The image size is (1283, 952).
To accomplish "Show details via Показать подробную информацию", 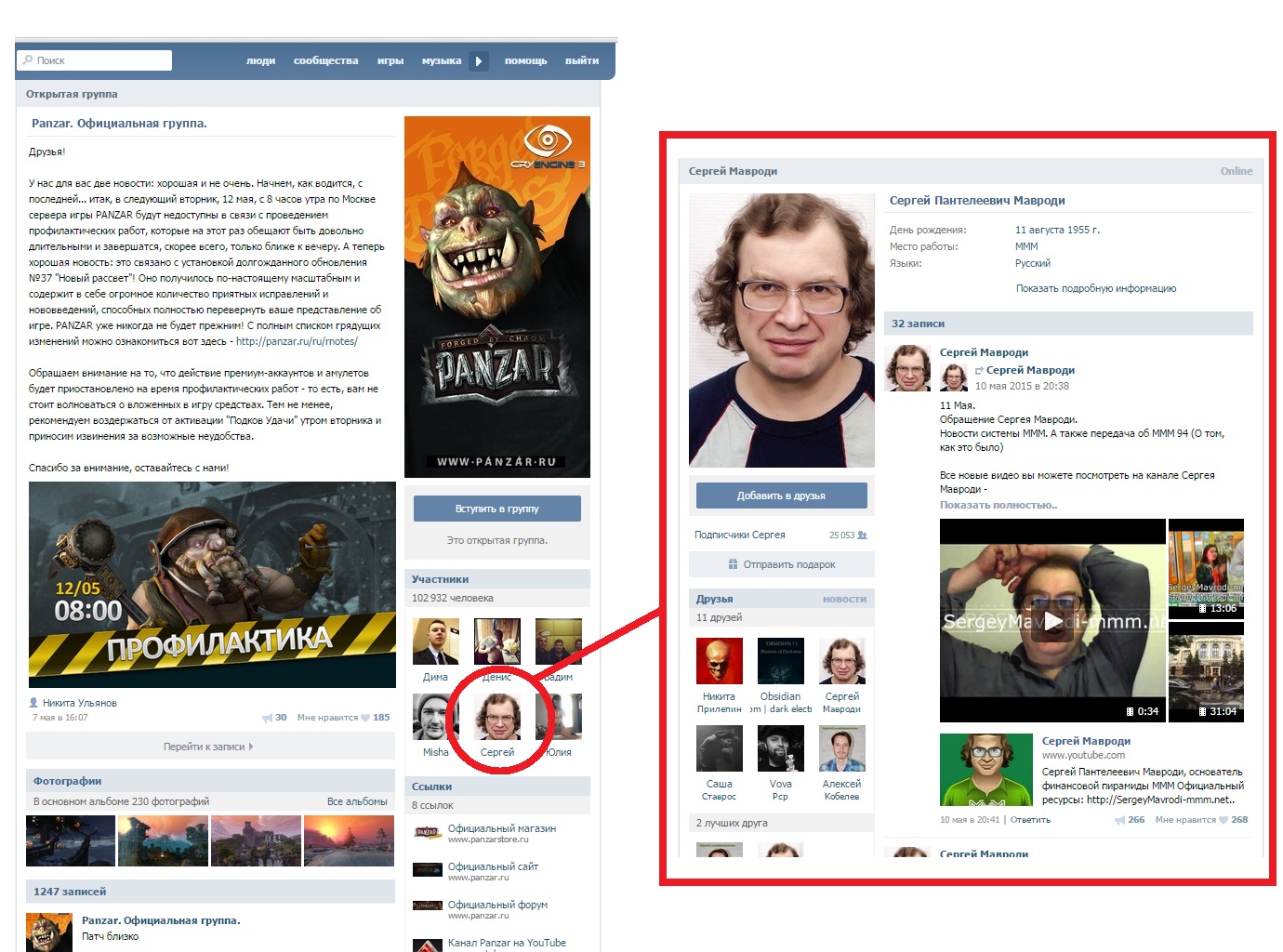I will click(x=1095, y=288).
